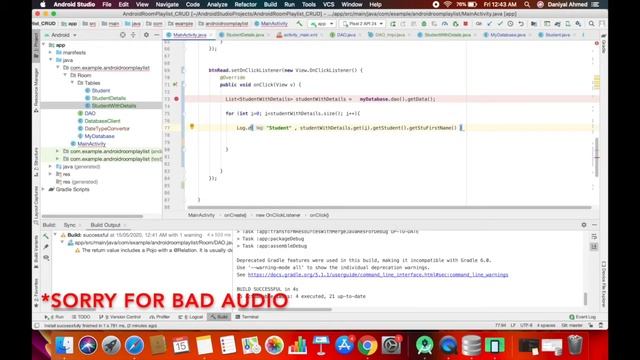Open the Trash in the Dock
The height and width of the screenshot is (360, 640).
pyautogui.click(x=575, y=345)
